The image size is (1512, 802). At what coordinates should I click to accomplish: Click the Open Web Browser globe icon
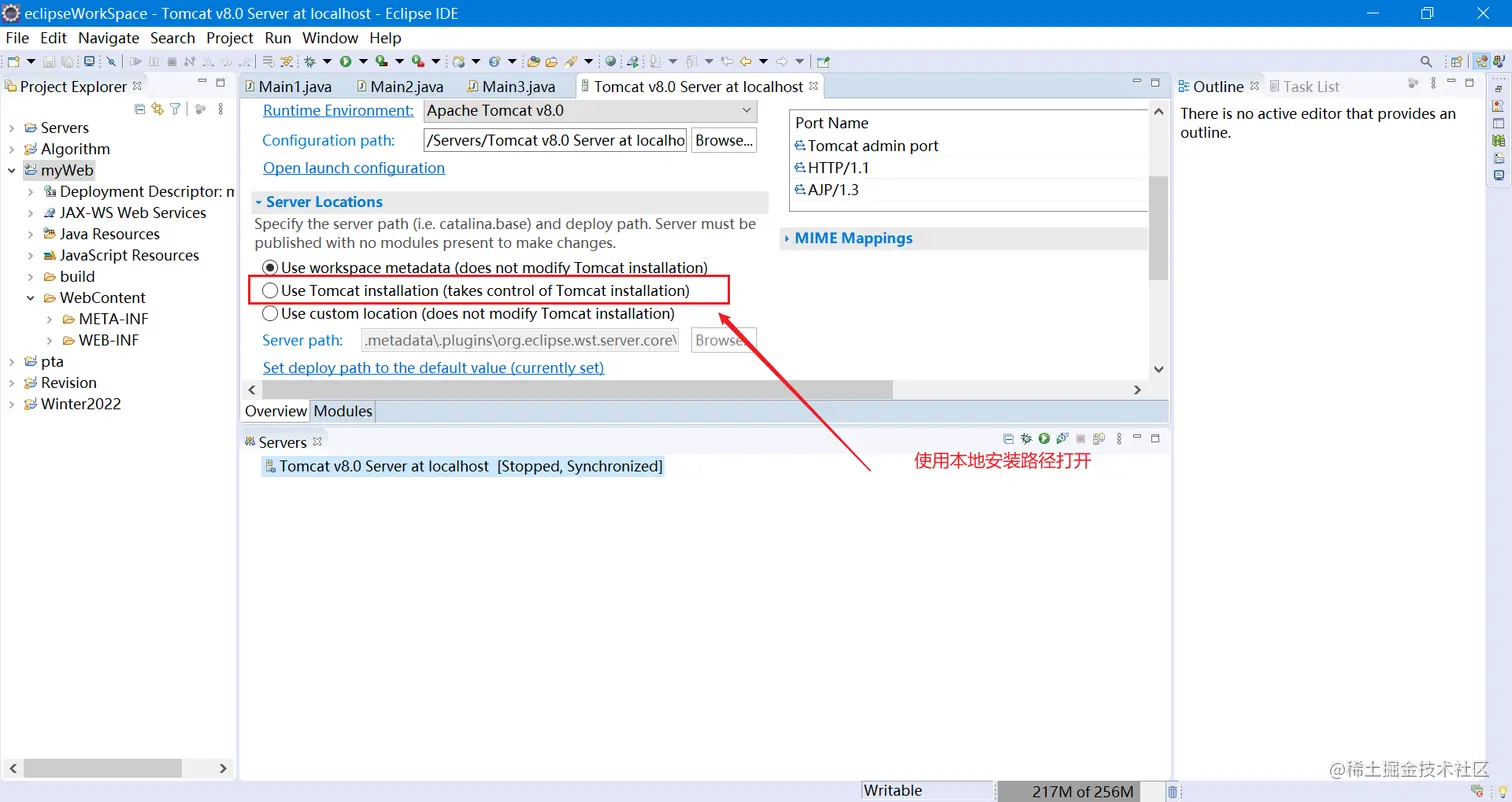click(610, 61)
